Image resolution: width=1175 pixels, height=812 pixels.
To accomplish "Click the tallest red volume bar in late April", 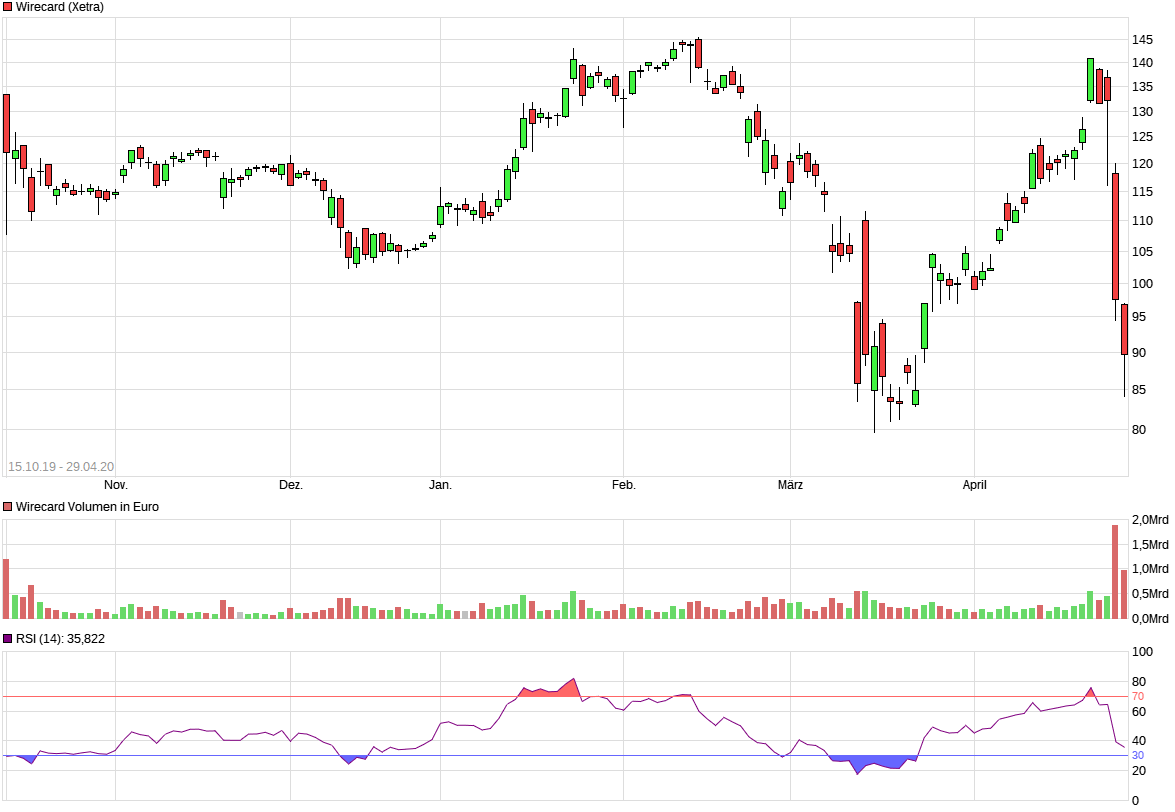I will pyautogui.click(x=1115, y=572).
